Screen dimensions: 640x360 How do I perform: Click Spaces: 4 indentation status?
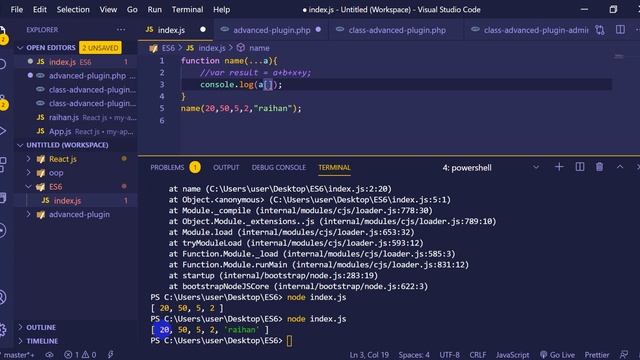click(414, 355)
